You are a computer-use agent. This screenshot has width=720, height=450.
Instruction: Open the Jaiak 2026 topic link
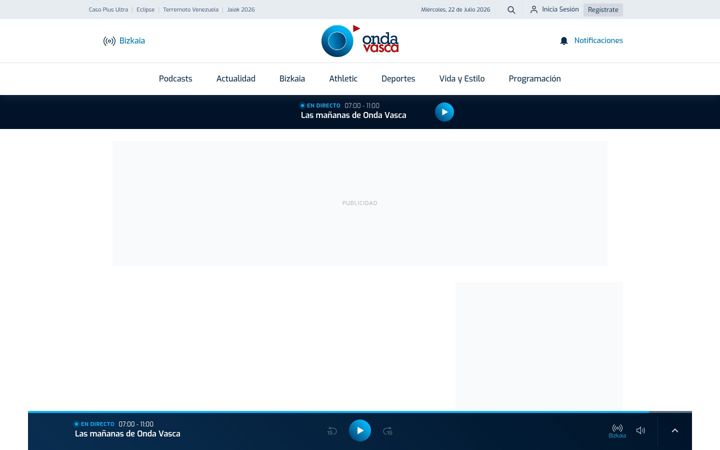[x=241, y=10]
